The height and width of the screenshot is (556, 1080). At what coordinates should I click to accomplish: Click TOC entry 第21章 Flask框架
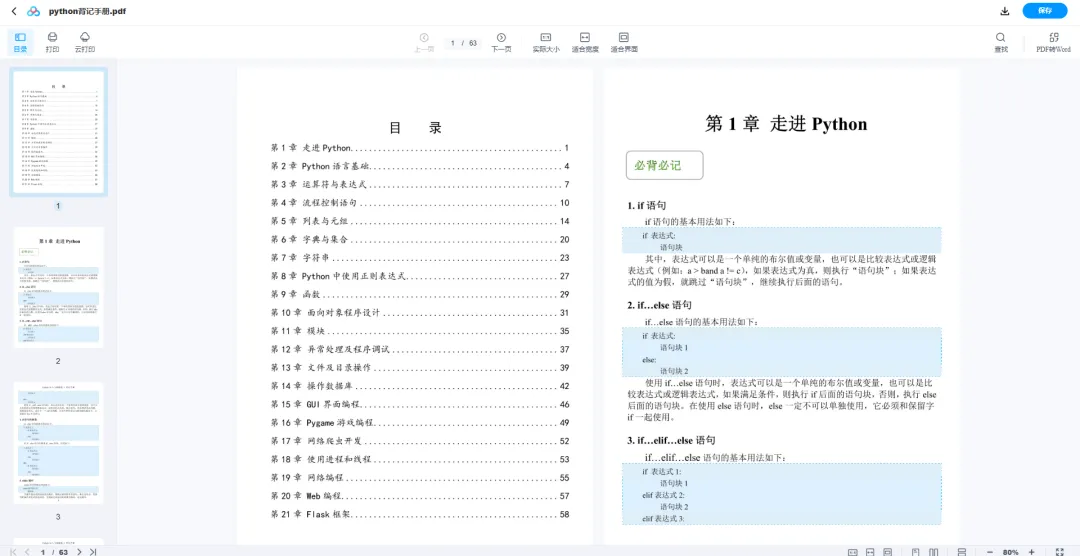coord(420,515)
